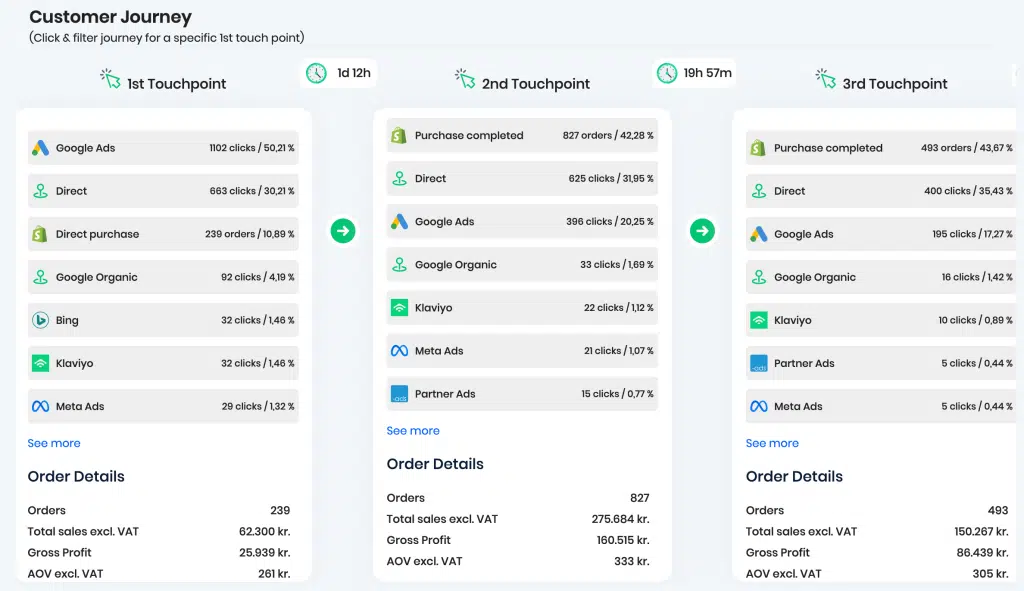1024x591 pixels.
Task: Expand See more under 3rd Touchpoint
Action: tap(772, 443)
